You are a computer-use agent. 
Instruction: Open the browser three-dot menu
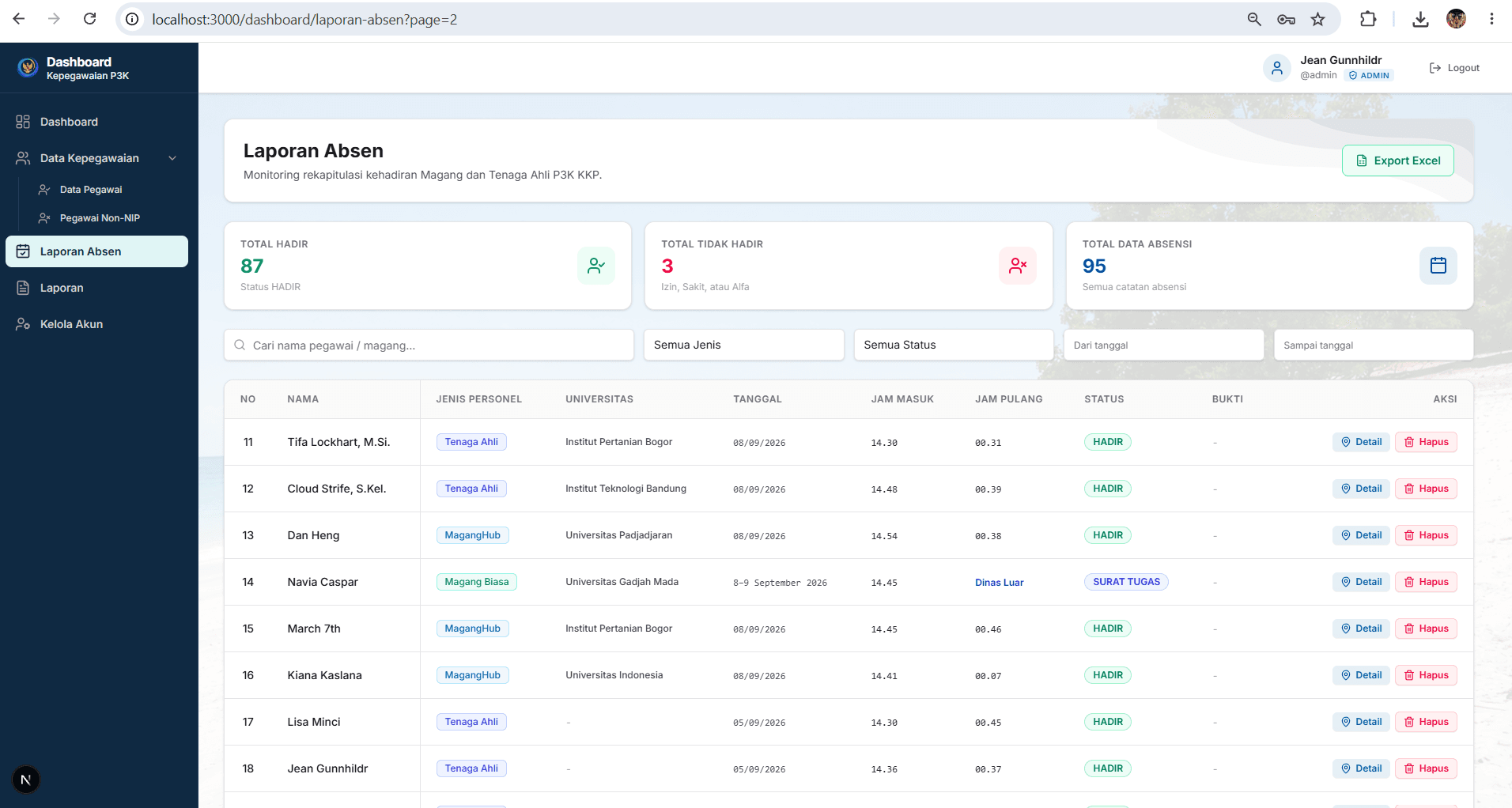click(1491, 19)
